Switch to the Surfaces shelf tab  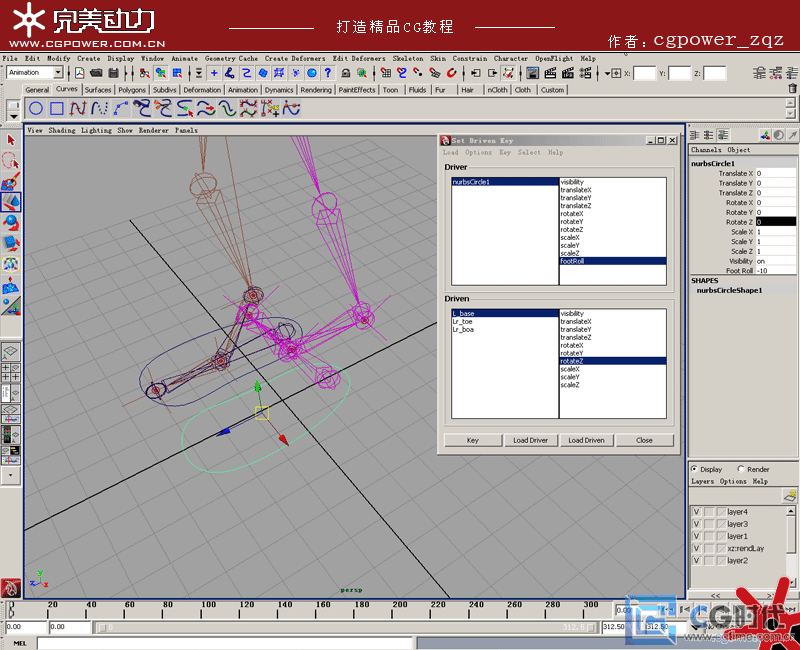click(98, 90)
